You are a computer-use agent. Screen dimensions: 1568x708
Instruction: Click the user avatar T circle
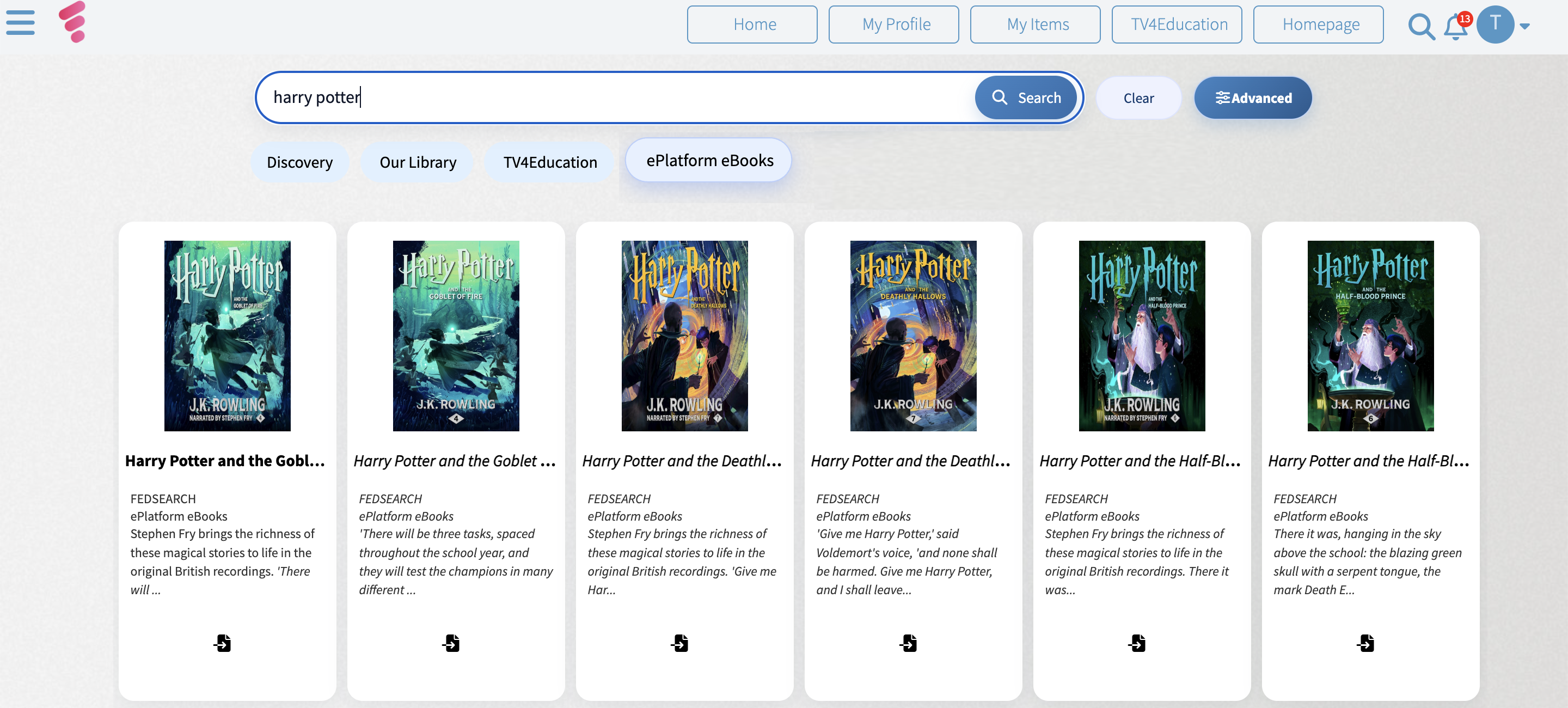pyautogui.click(x=1494, y=25)
